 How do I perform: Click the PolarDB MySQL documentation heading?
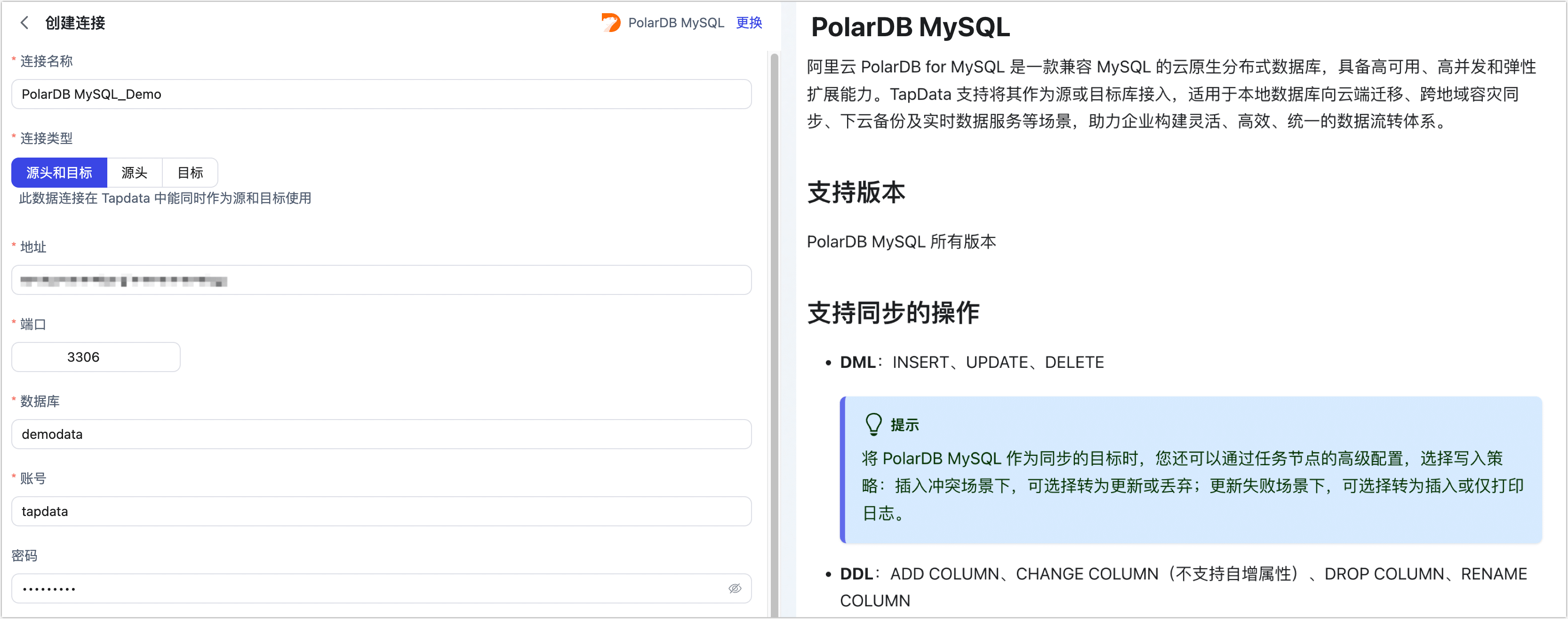pyautogui.click(x=909, y=27)
